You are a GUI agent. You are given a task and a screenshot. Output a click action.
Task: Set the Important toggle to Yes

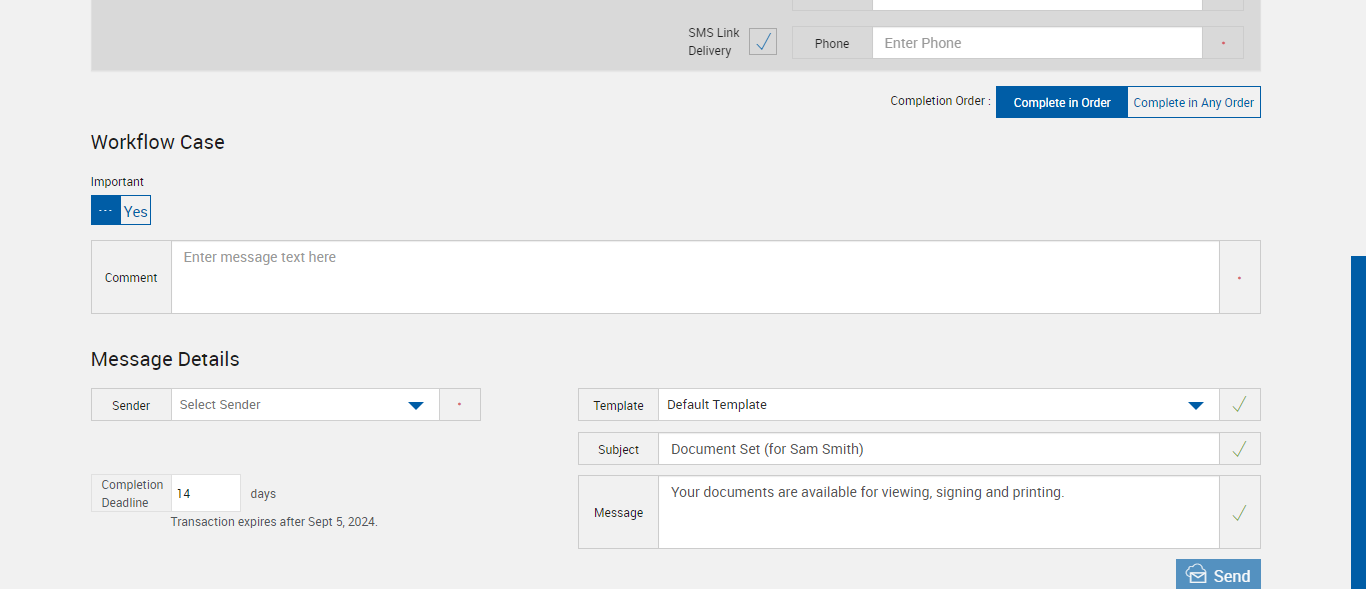pyautogui.click(x=136, y=211)
